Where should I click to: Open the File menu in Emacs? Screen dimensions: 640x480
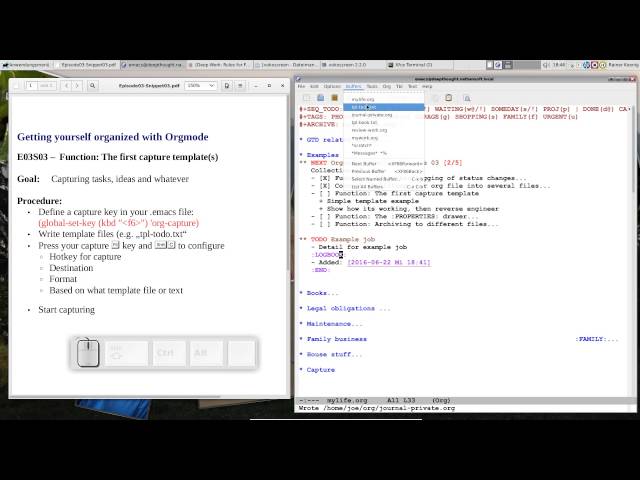[x=301, y=87]
